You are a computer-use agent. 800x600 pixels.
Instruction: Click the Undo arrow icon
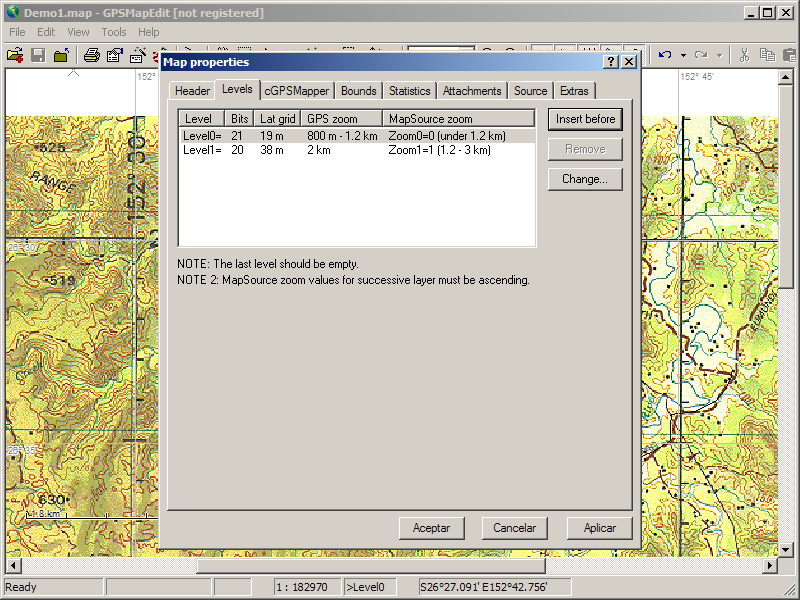coord(665,55)
